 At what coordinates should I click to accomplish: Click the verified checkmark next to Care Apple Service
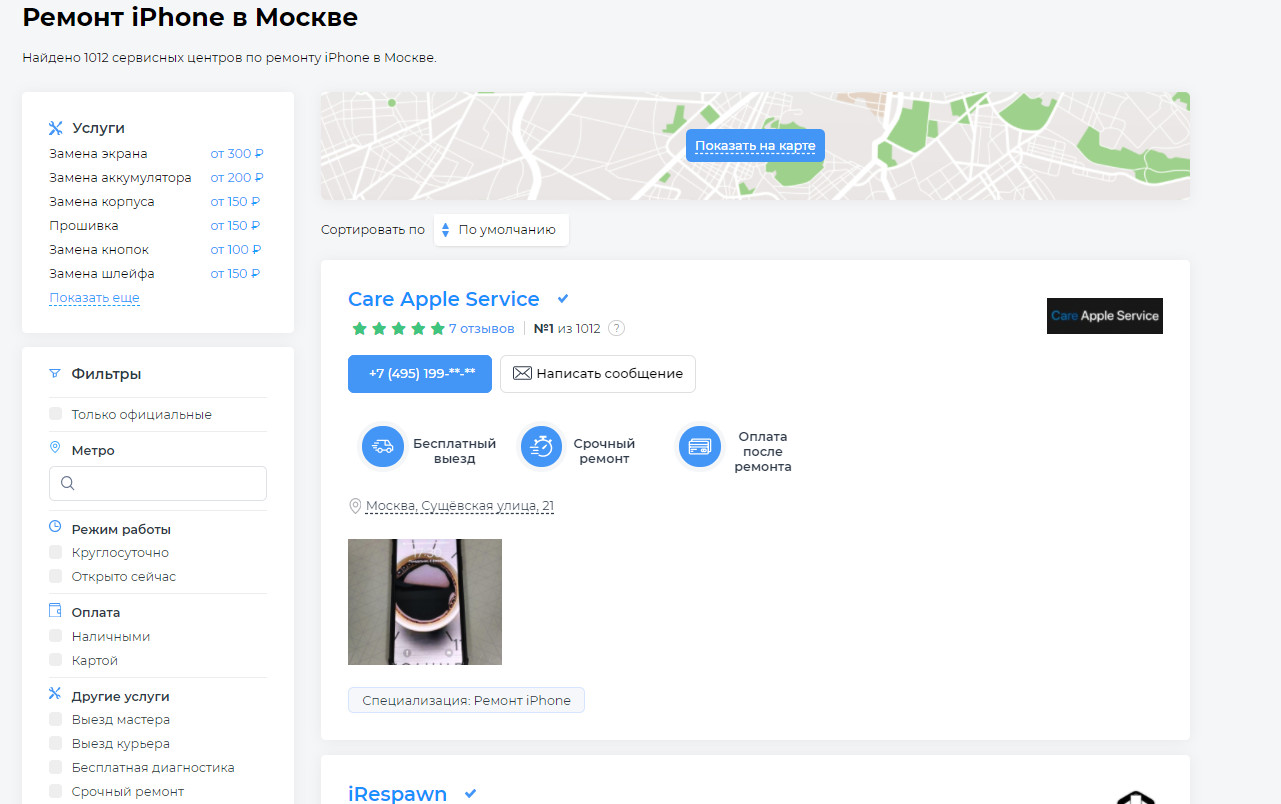[x=563, y=299]
